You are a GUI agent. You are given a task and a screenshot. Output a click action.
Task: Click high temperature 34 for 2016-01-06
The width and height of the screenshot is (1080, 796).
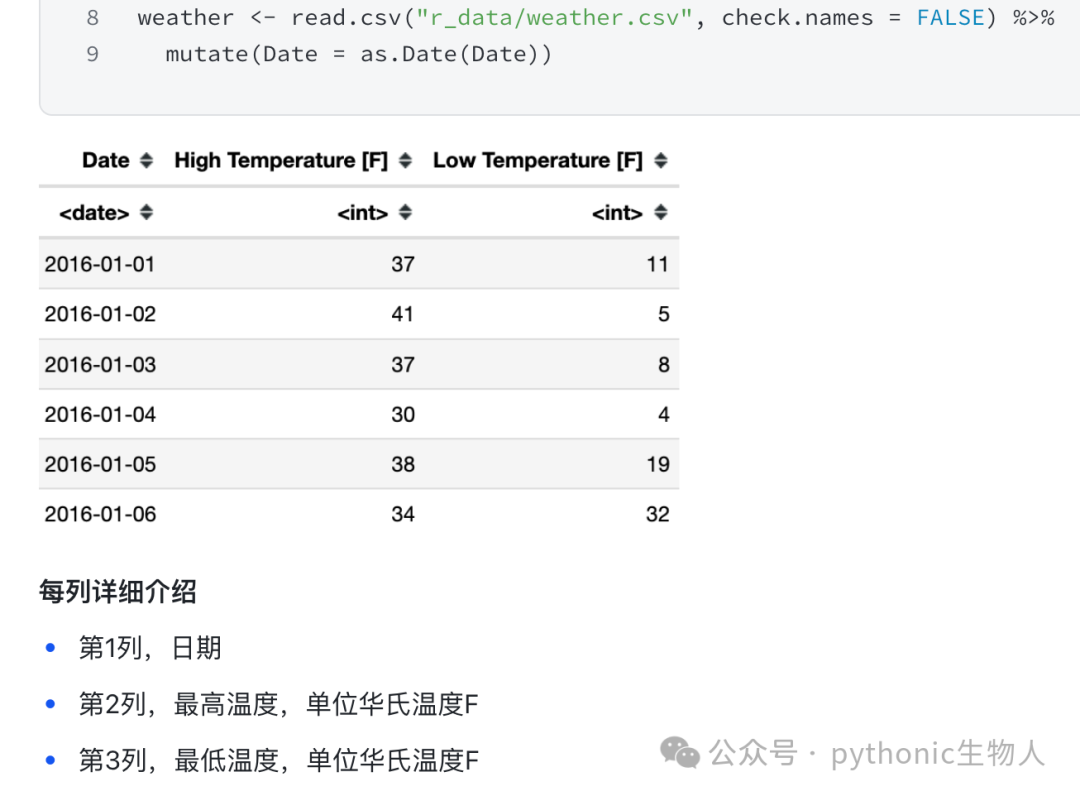coord(403,514)
